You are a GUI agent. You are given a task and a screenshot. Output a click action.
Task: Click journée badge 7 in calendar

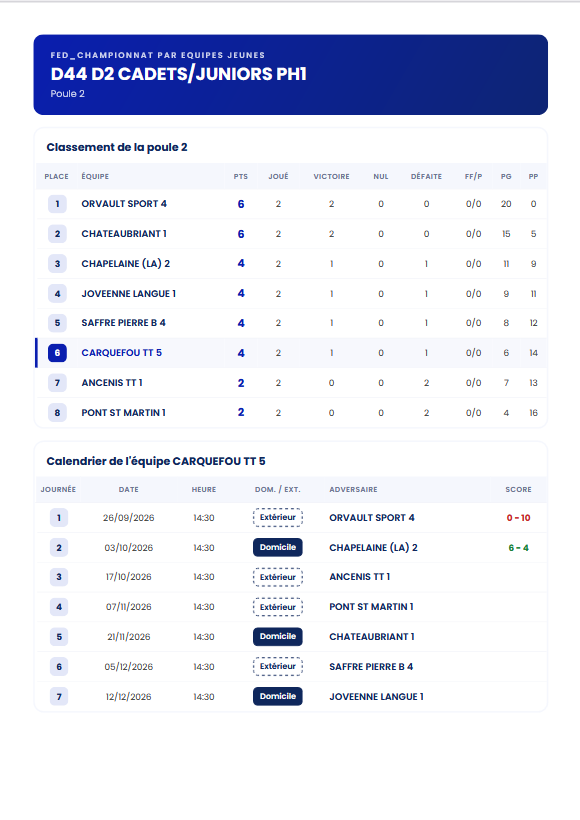pyautogui.click(x=59, y=697)
